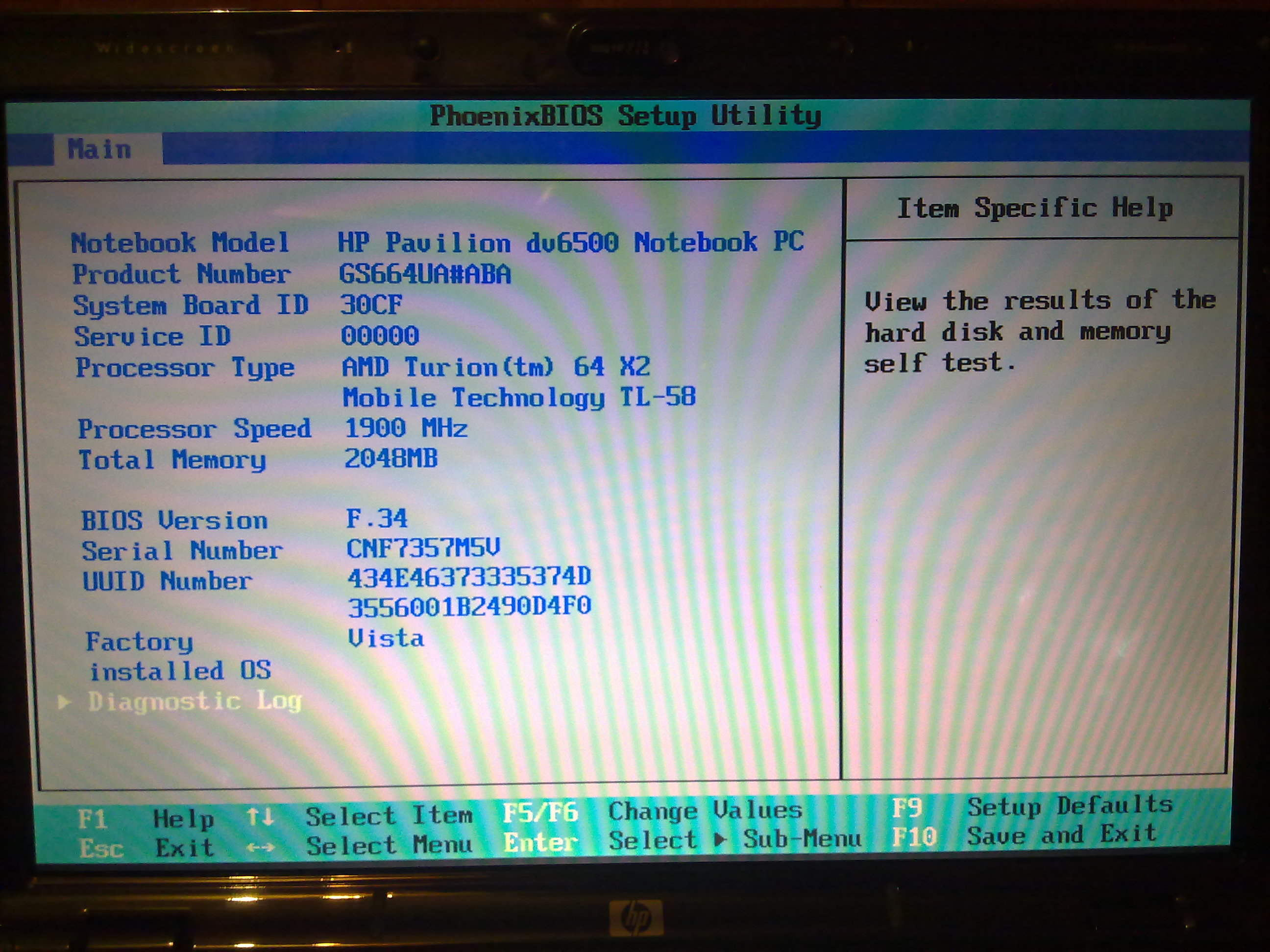Click the F10 Save and Exit hint

[1024, 835]
